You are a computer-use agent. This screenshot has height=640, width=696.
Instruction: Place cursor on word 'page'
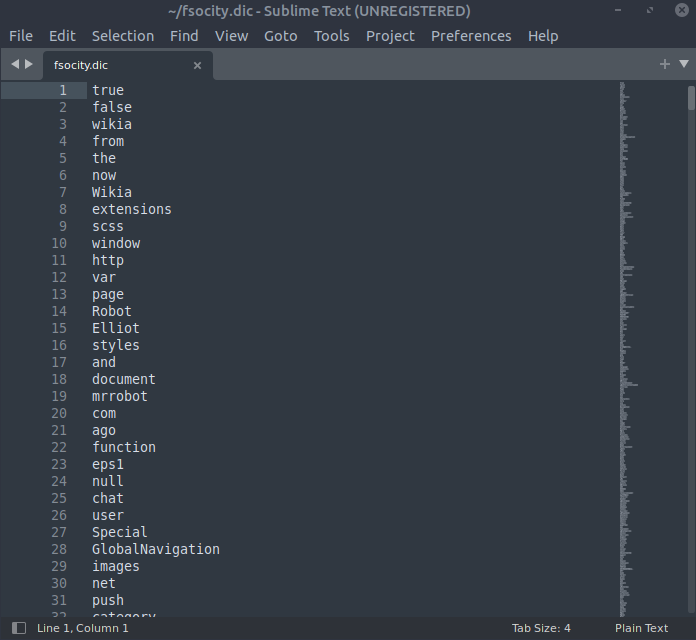[x=108, y=294]
